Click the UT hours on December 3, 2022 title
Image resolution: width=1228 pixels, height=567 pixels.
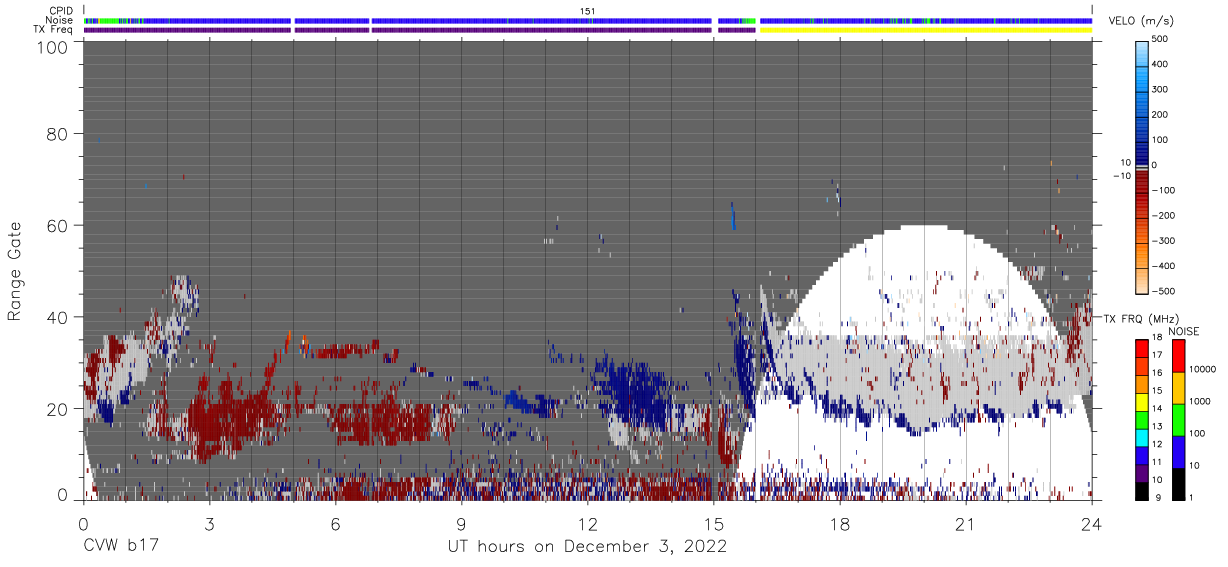[x=587, y=547]
